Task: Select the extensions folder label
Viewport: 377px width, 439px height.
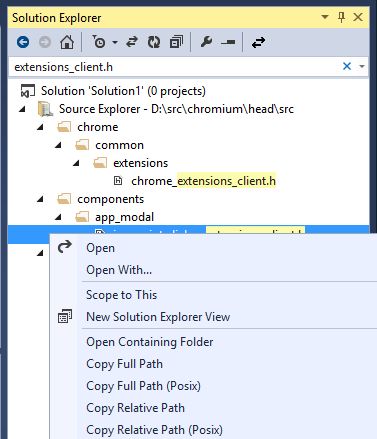Action: (x=140, y=163)
